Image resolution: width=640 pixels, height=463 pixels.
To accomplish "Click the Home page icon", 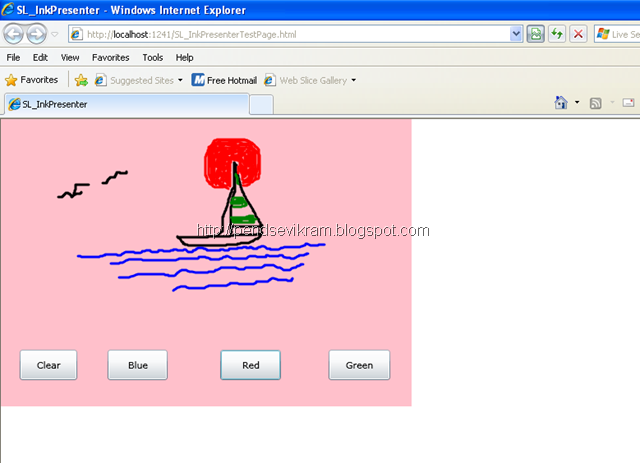I will (x=561, y=102).
